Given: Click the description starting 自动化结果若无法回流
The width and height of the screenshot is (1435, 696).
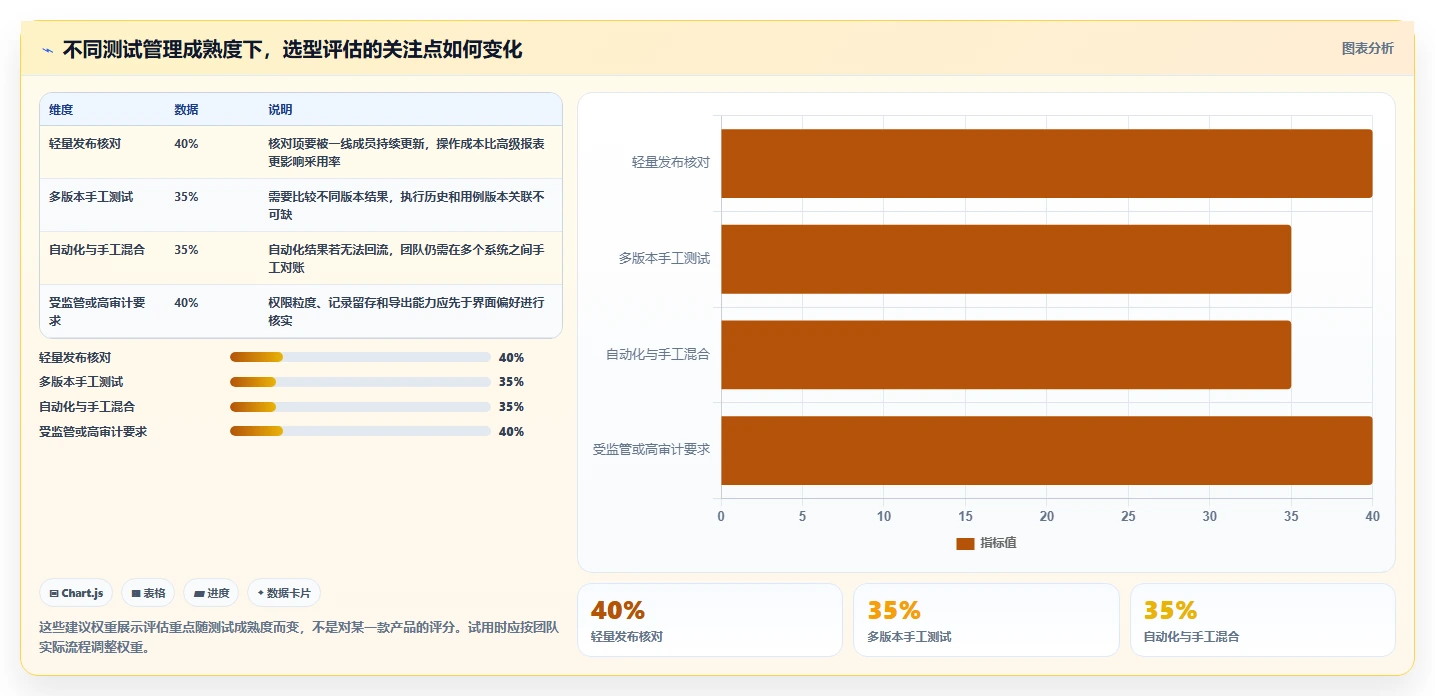Looking at the screenshot, I should (406, 258).
